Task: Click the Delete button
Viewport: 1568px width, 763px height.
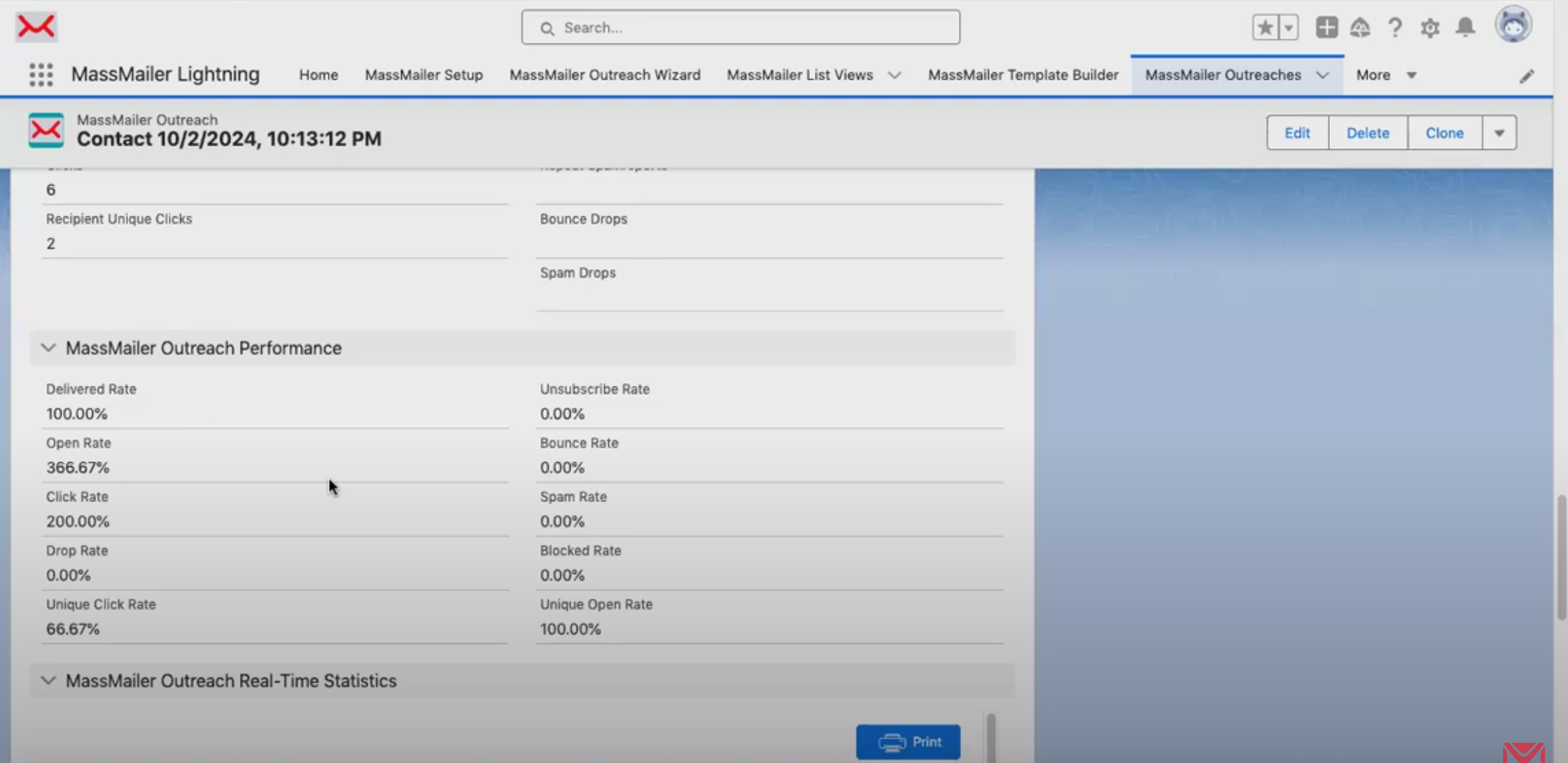Action: (1368, 133)
